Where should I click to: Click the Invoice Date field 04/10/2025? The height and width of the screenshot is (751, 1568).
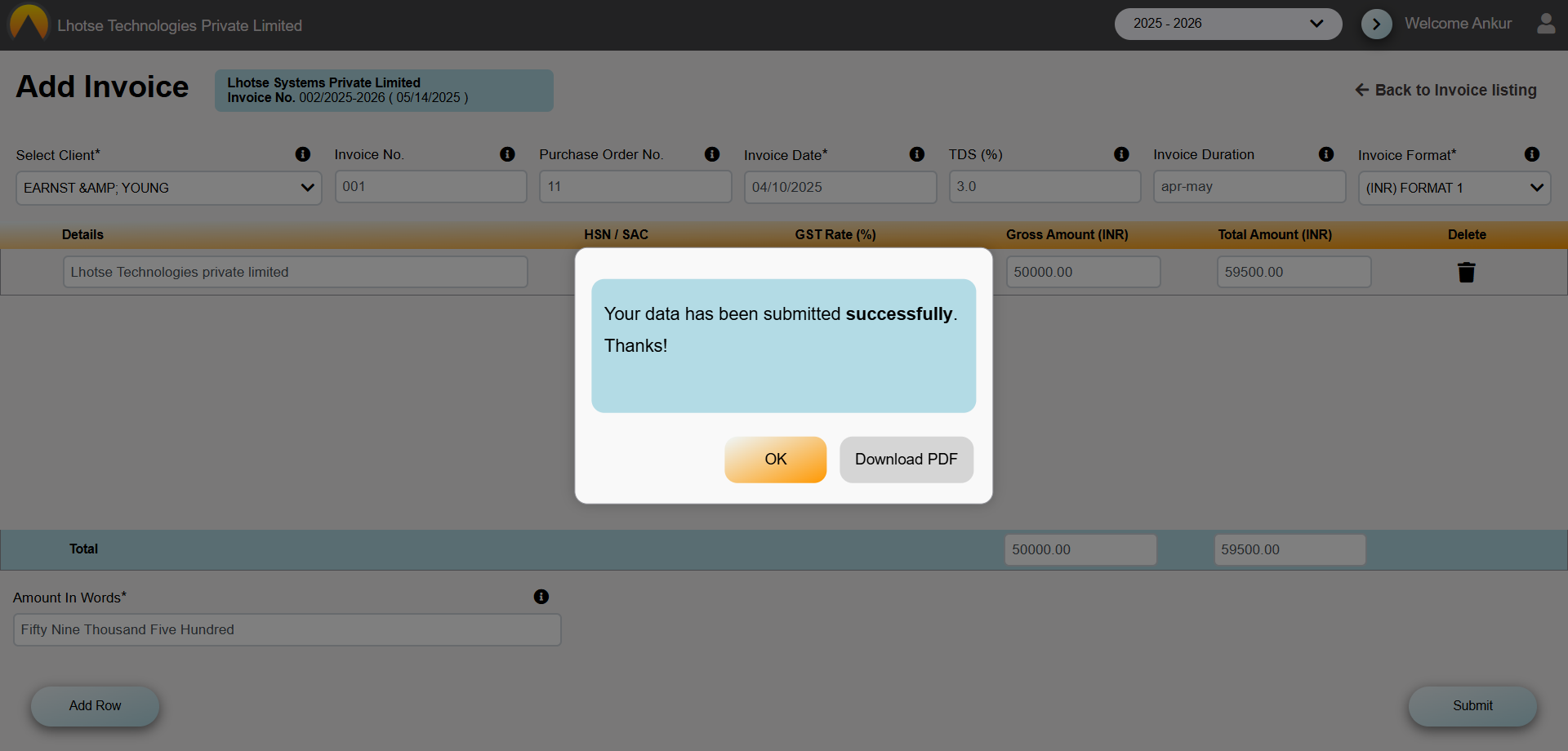coord(840,187)
